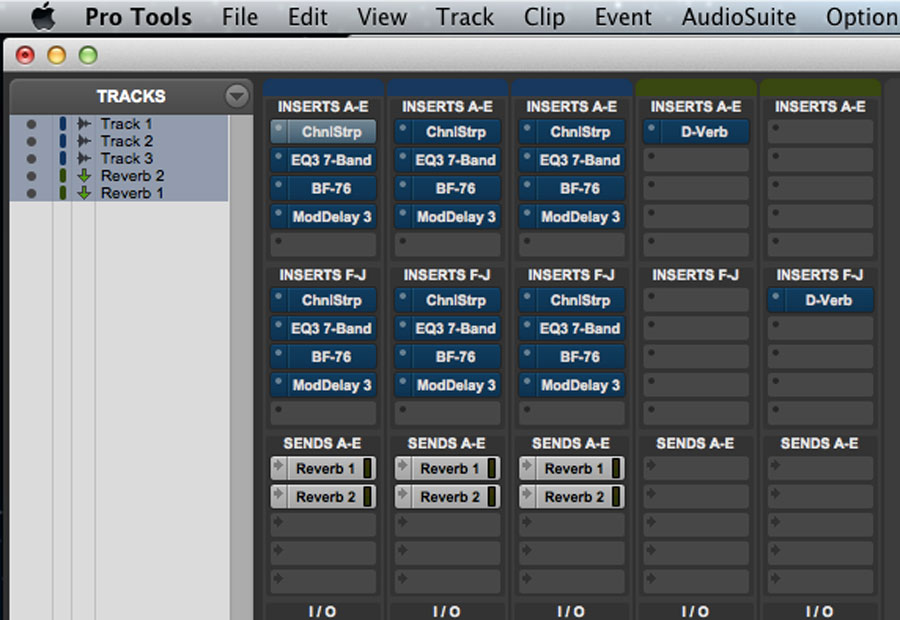Click send selector arrow beside first channel Reverb 1
The image size is (900, 620).
point(279,468)
